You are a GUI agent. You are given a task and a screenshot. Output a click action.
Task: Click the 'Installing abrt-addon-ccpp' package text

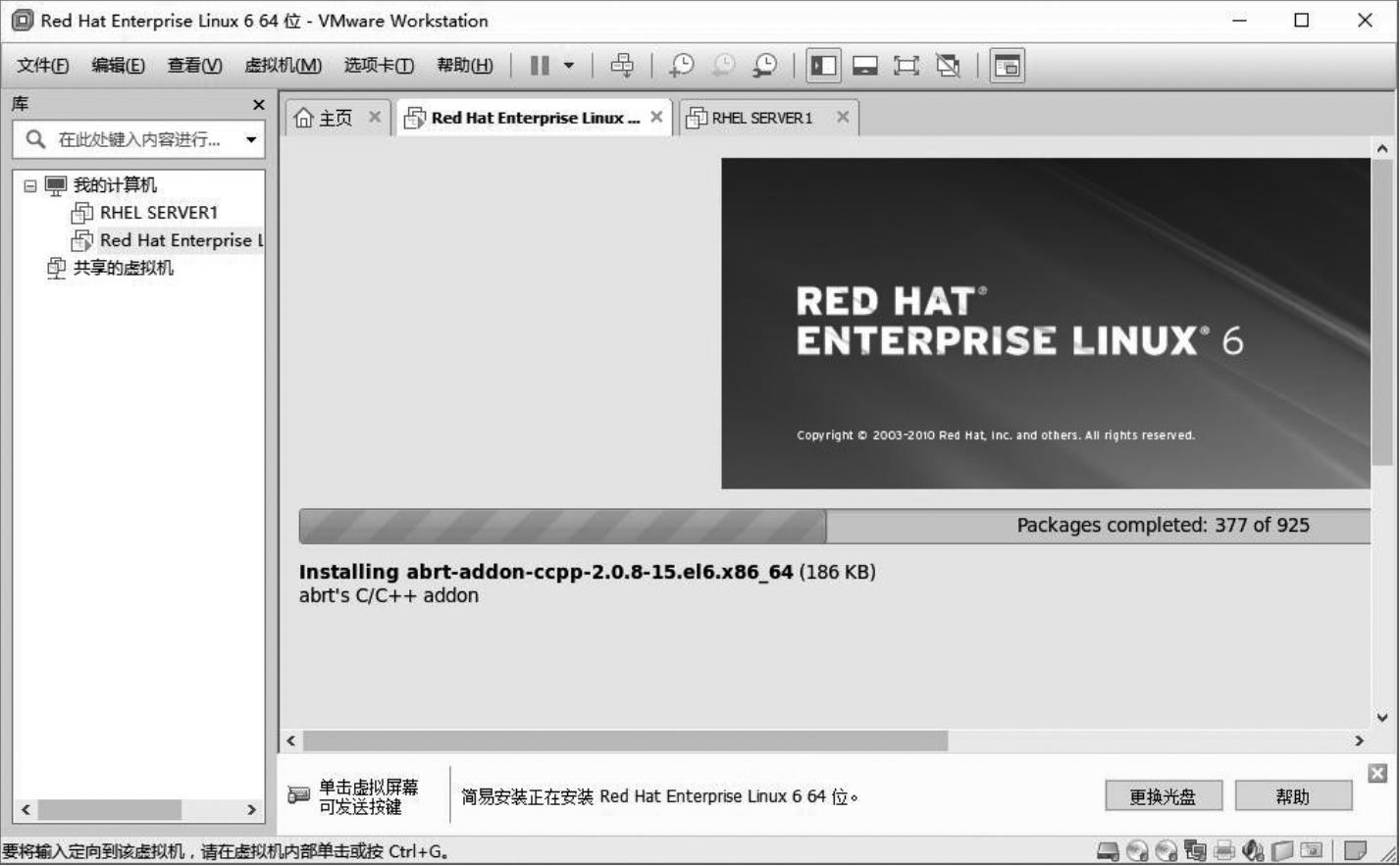tap(545, 572)
